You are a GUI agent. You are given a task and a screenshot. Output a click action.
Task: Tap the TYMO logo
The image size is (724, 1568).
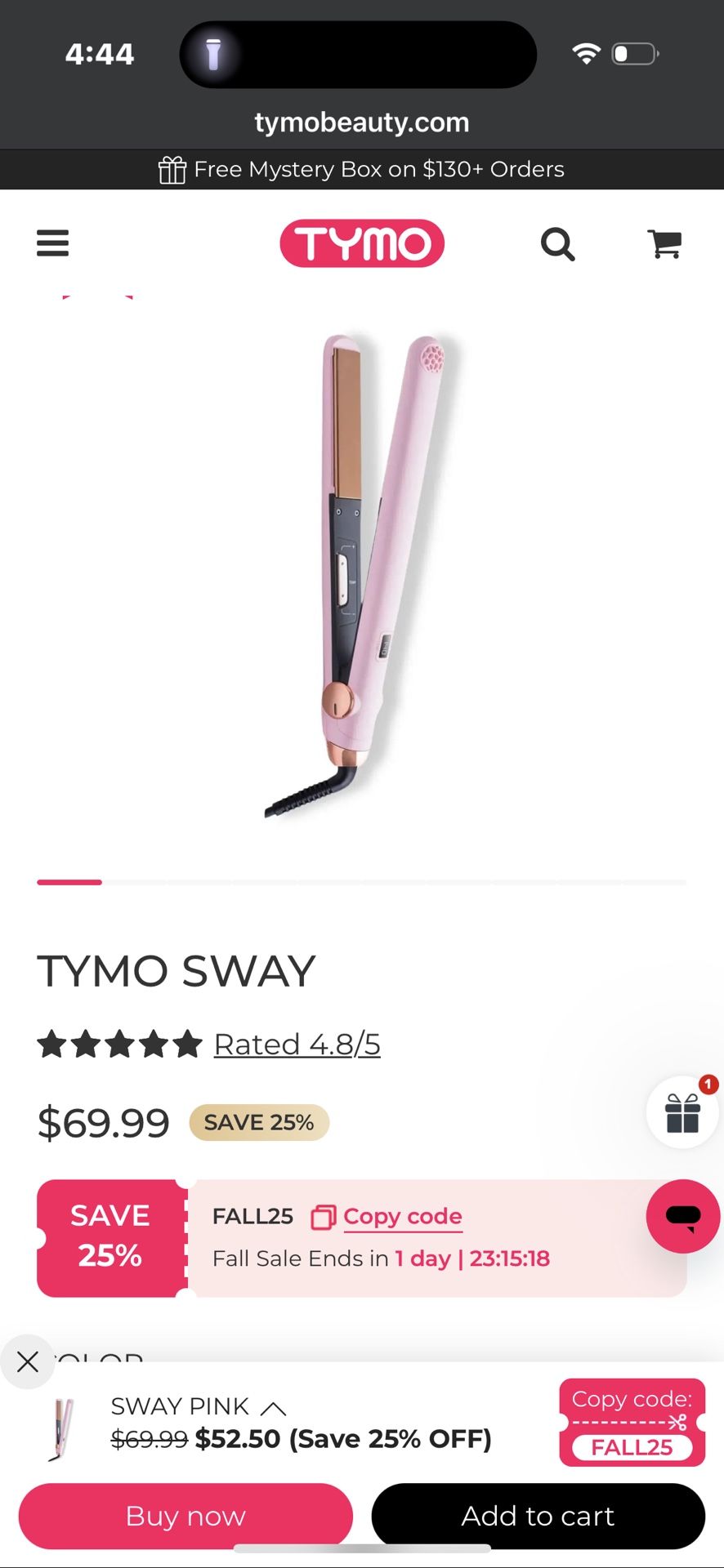(362, 243)
